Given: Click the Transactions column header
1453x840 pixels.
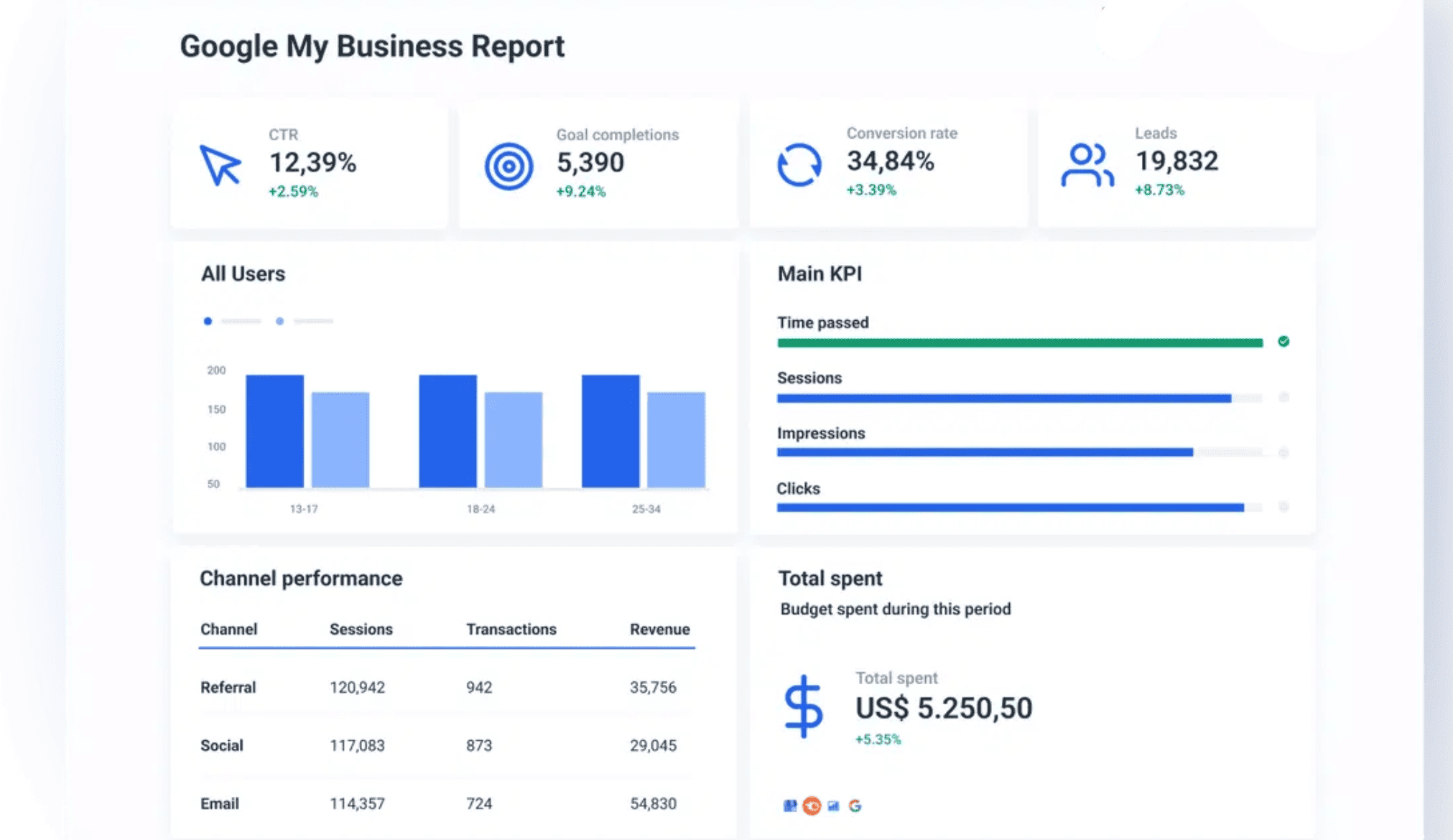Looking at the screenshot, I should (x=511, y=629).
